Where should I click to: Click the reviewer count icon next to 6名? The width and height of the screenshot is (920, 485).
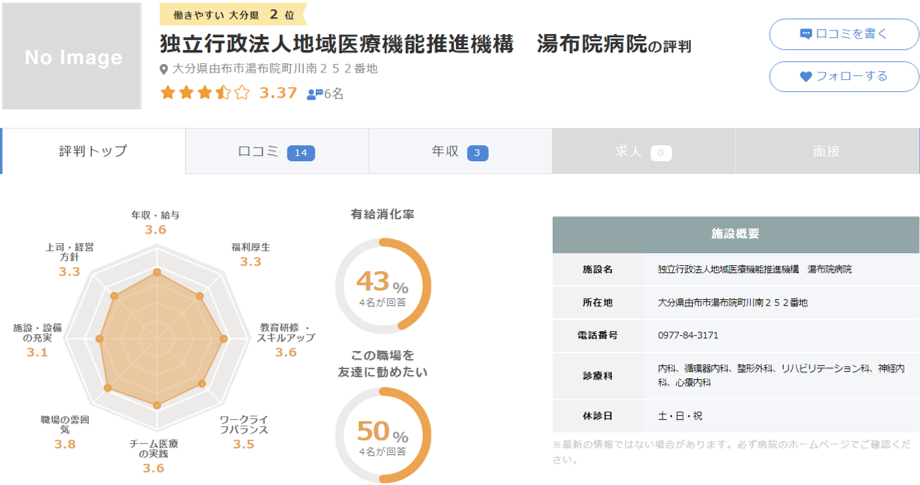tap(314, 94)
